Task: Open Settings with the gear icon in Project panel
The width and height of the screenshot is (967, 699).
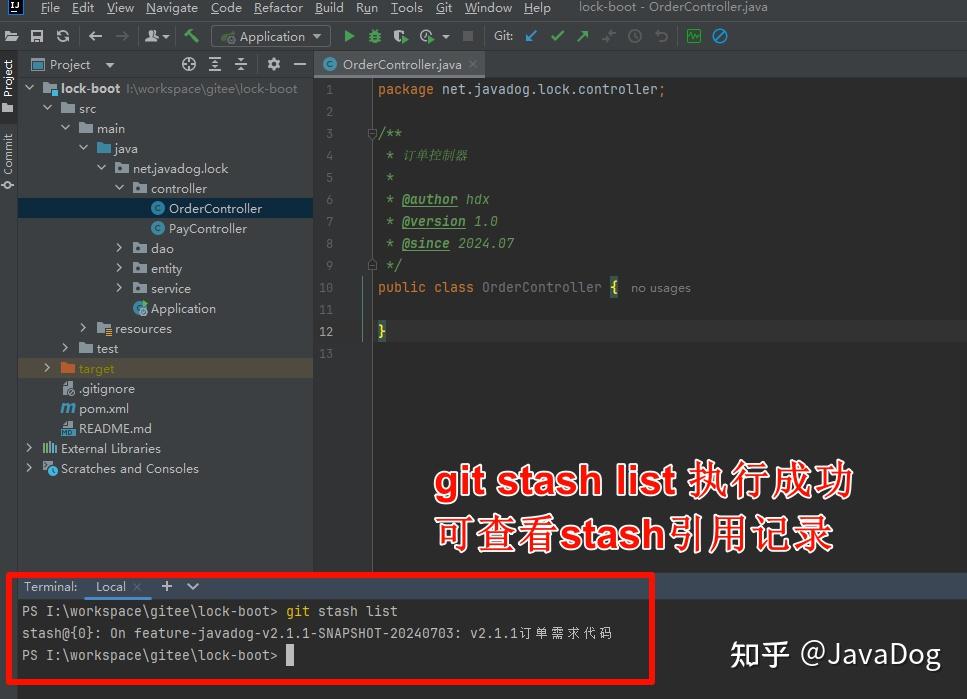Action: 273,64
